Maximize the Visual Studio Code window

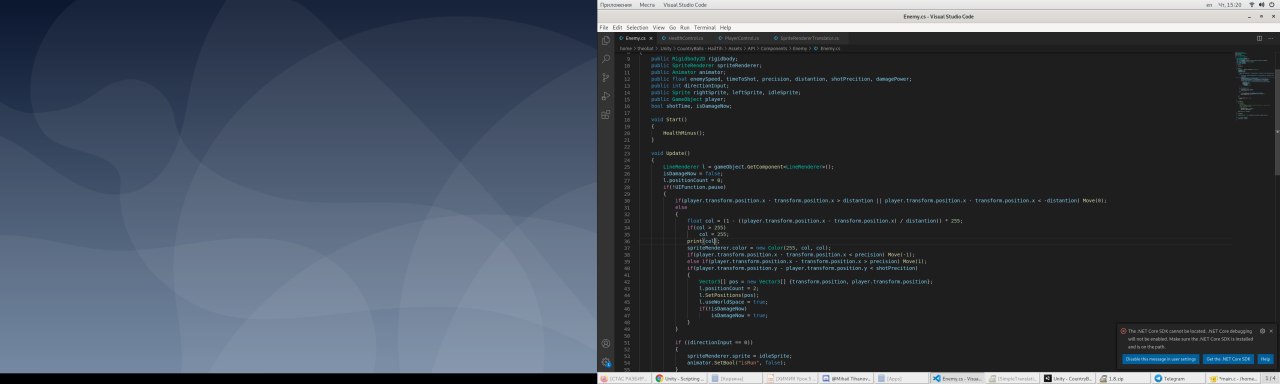point(1261,17)
